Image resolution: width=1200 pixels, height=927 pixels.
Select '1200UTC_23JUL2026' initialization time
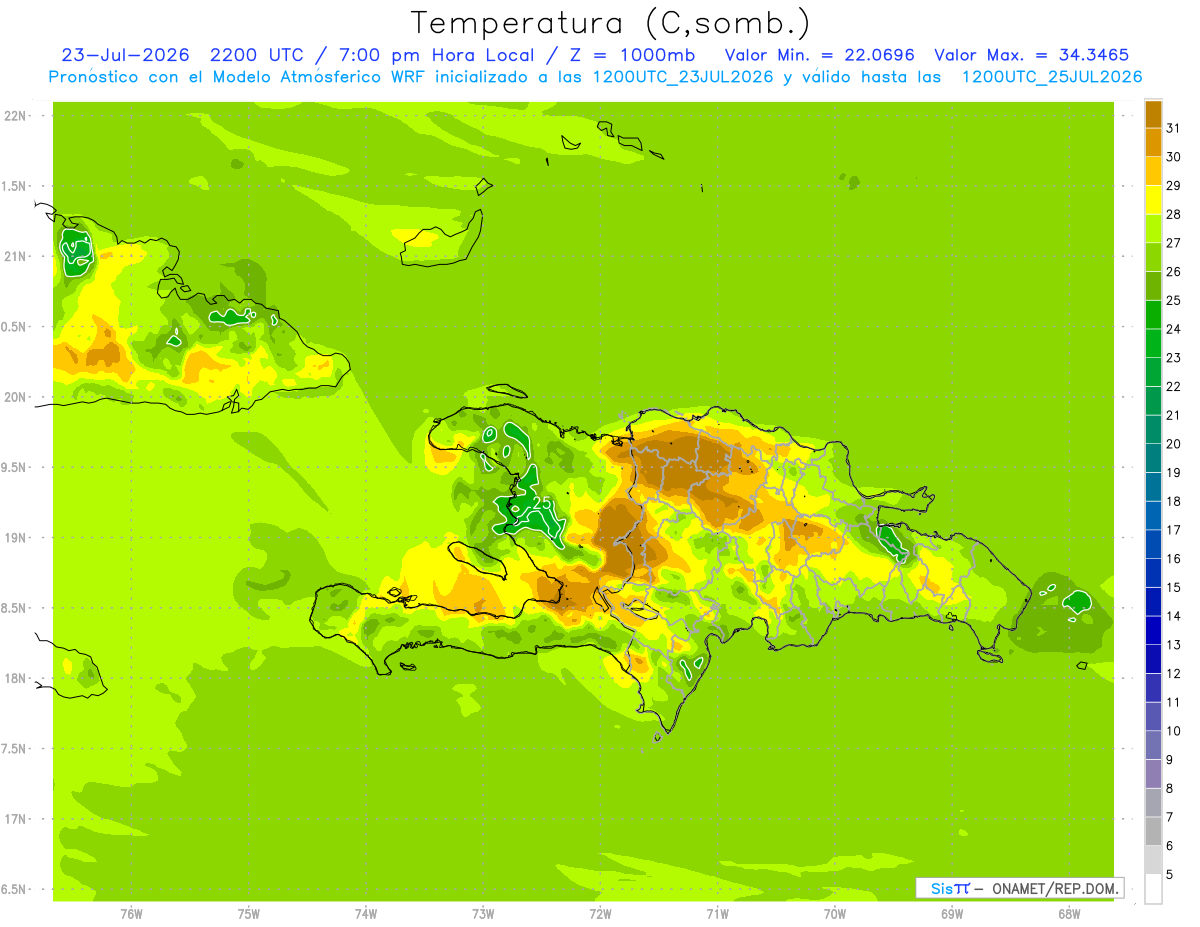click(683, 78)
